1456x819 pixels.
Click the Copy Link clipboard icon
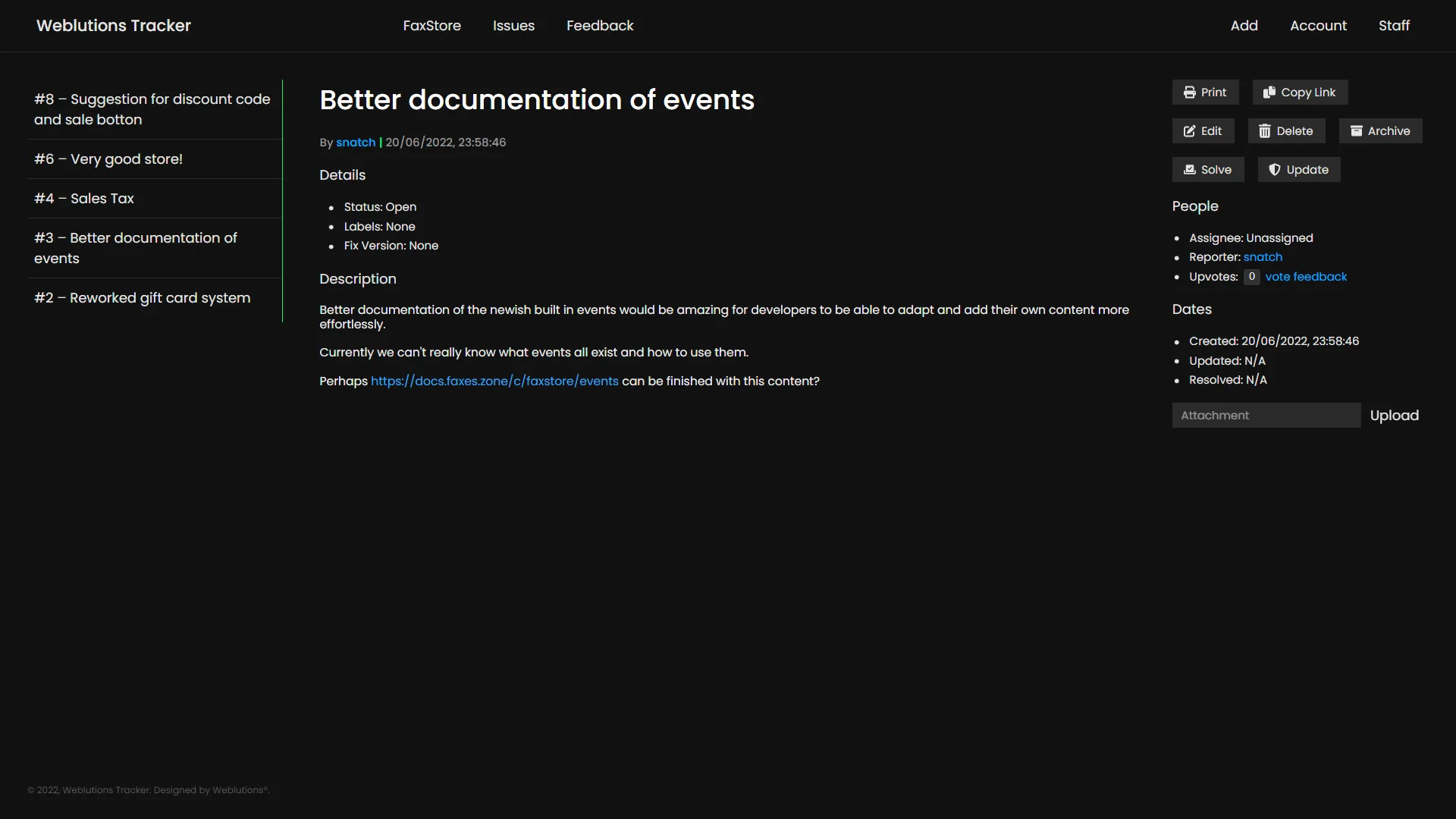point(1269,93)
